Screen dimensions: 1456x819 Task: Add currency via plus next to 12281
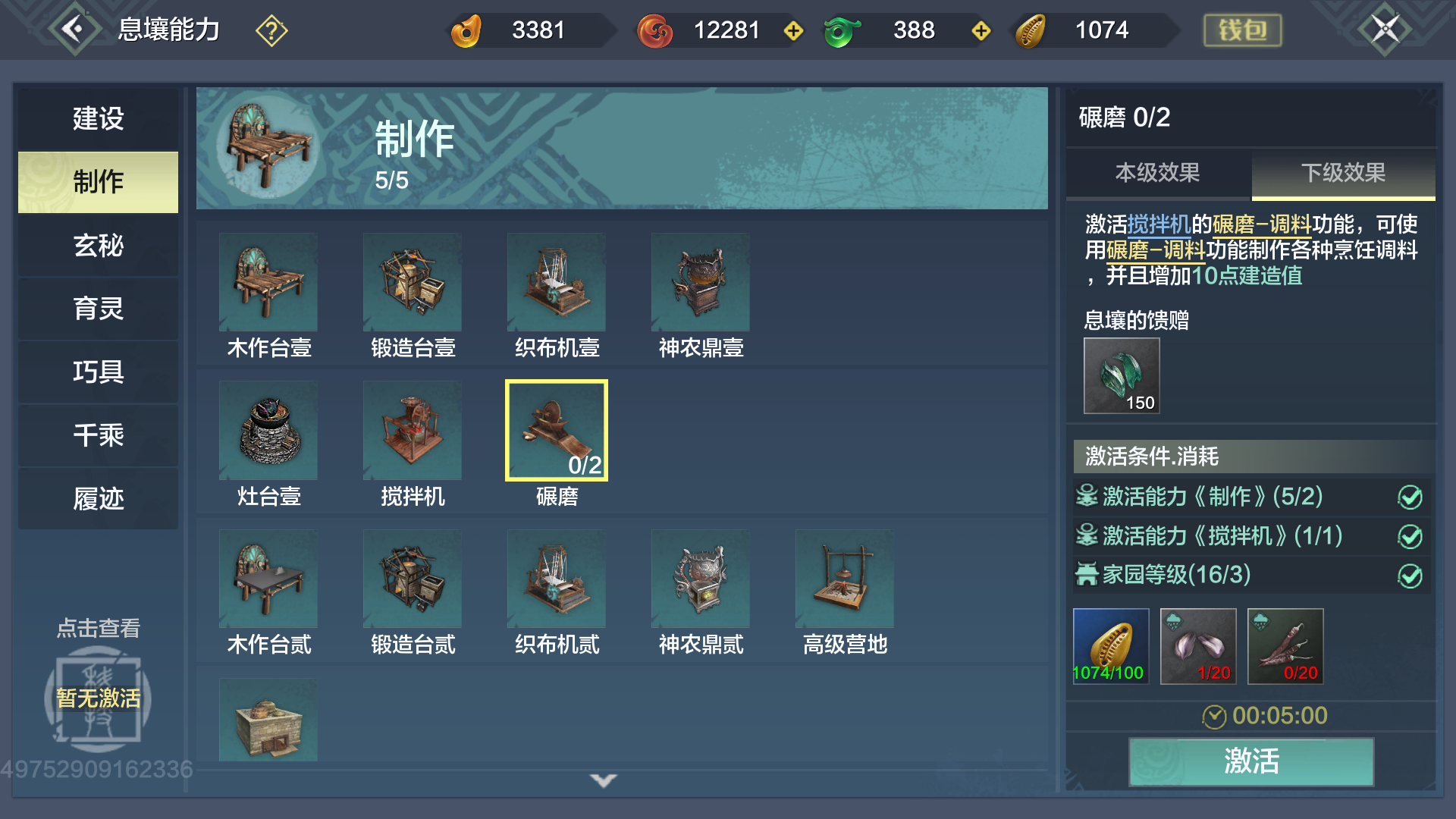[x=793, y=30]
